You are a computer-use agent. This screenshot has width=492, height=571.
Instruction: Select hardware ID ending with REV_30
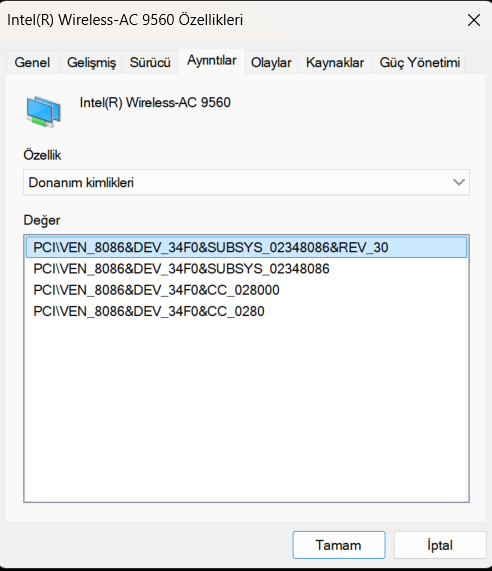(x=246, y=248)
